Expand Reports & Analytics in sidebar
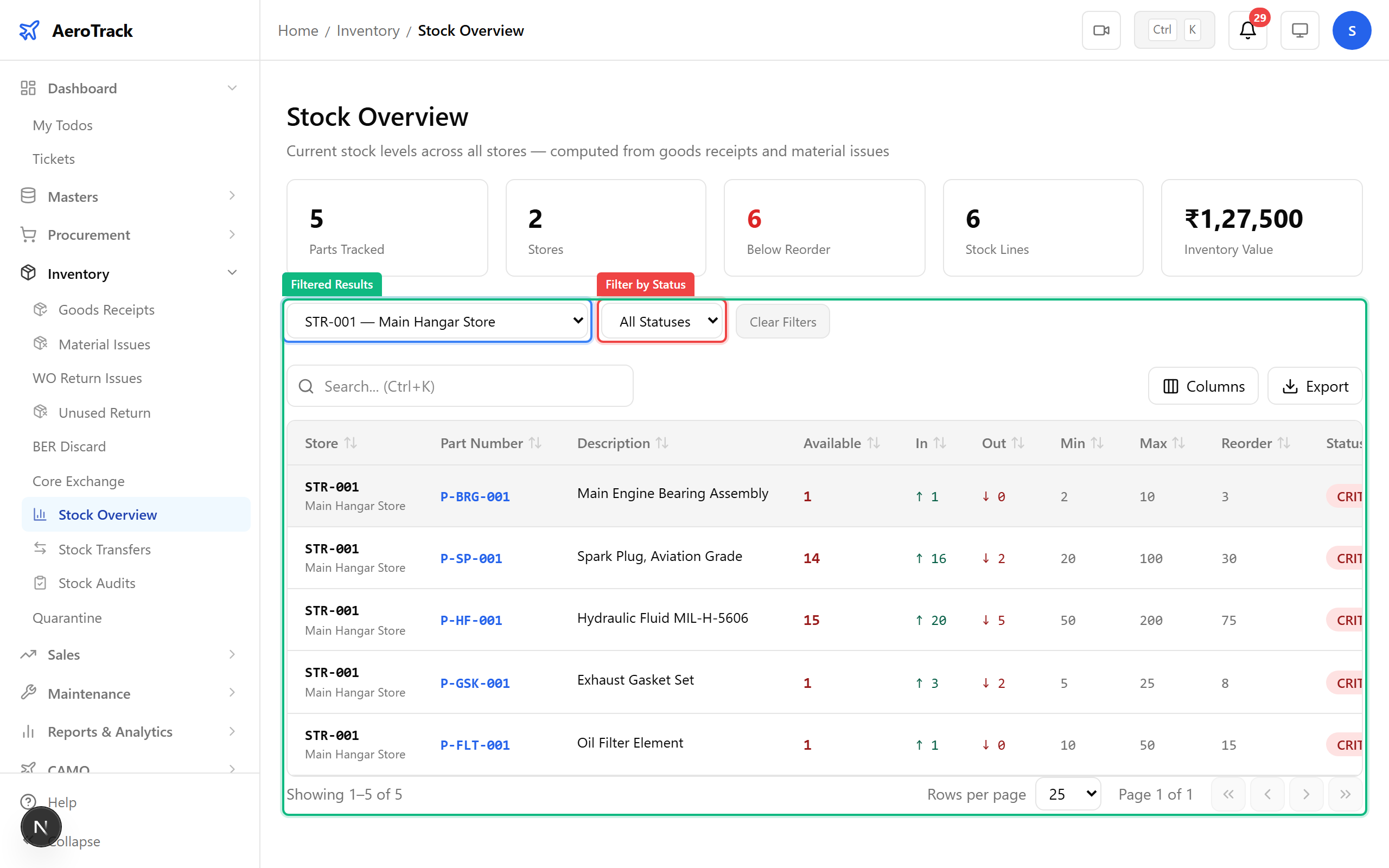Viewport: 1389px width, 868px height. 110,731
